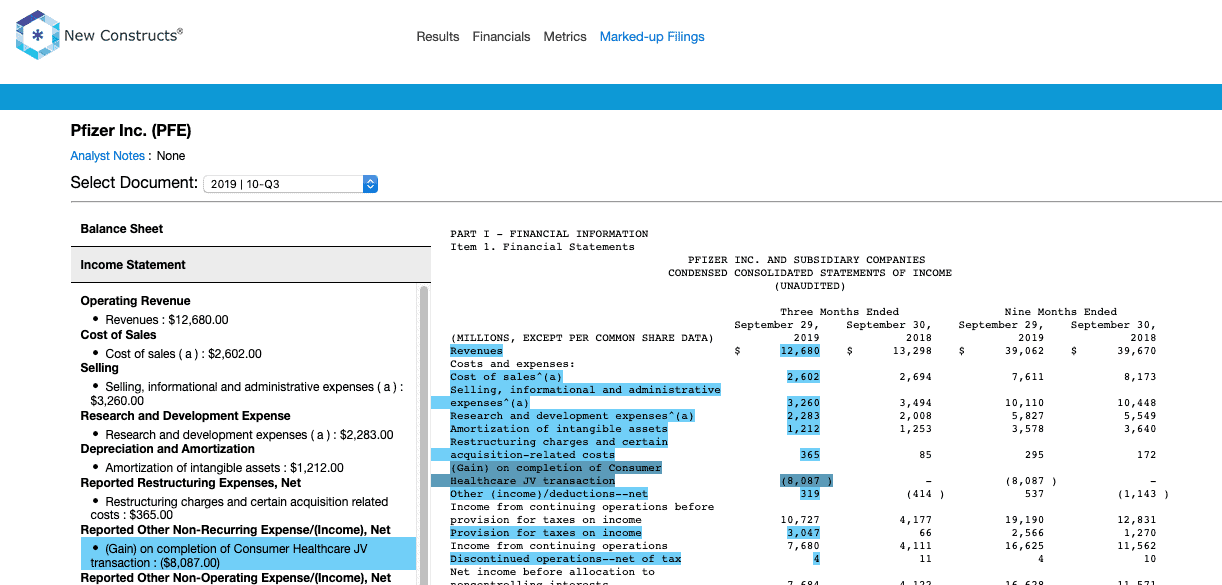The image size is (1222, 585).
Task: Go to the Financials tab
Action: (501, 37)
